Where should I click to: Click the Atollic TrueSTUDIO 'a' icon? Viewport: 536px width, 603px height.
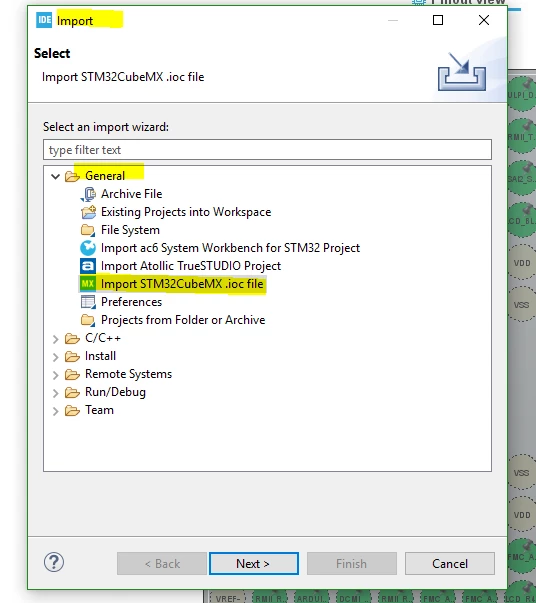pyautogui.click(x=88, y=266)
